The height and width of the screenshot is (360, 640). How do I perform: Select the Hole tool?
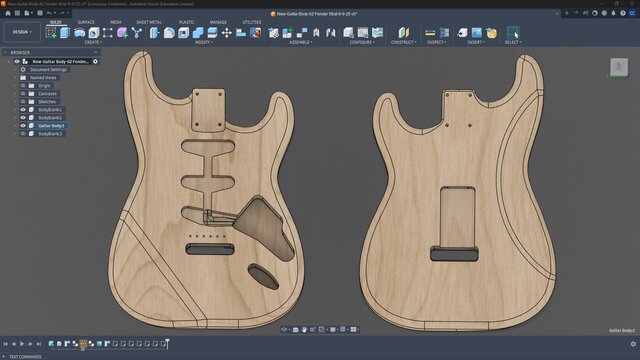(x=93, y=33)
